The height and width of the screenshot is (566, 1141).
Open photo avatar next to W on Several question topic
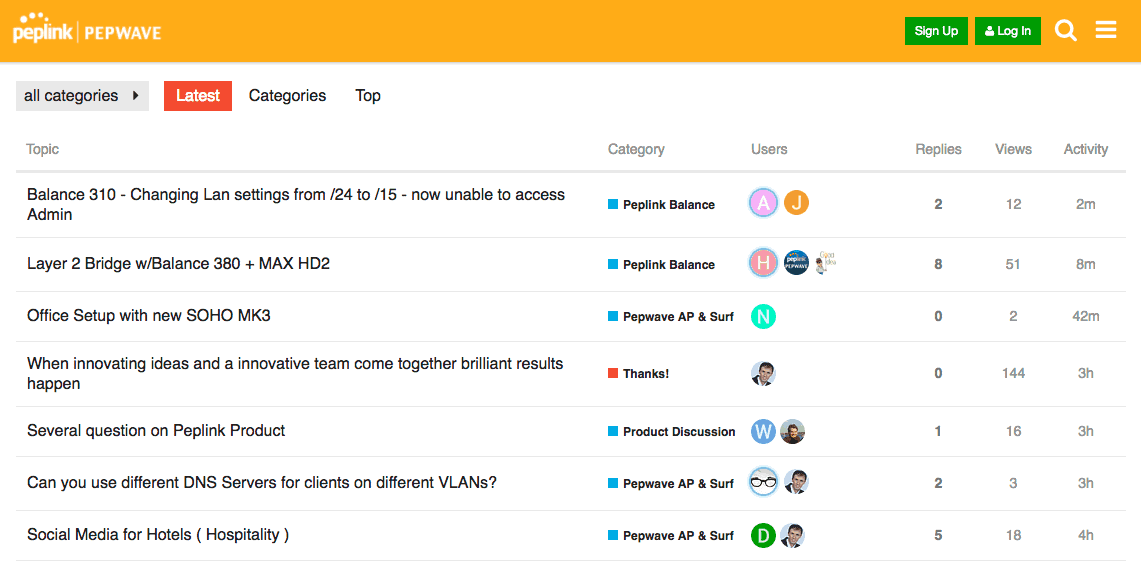pyautogui.click(x=792, y=431)
